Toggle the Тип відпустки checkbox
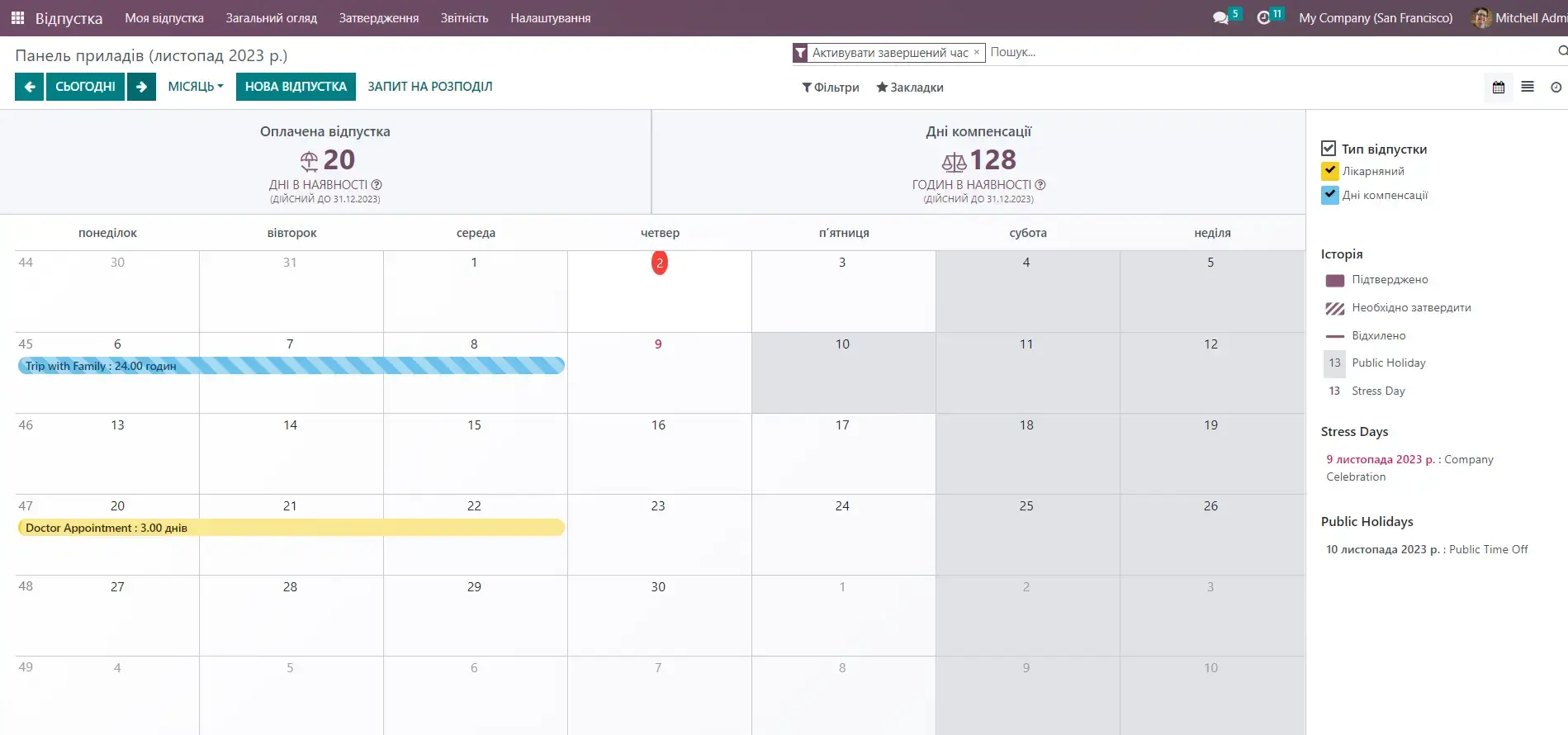 [1329, 149]
